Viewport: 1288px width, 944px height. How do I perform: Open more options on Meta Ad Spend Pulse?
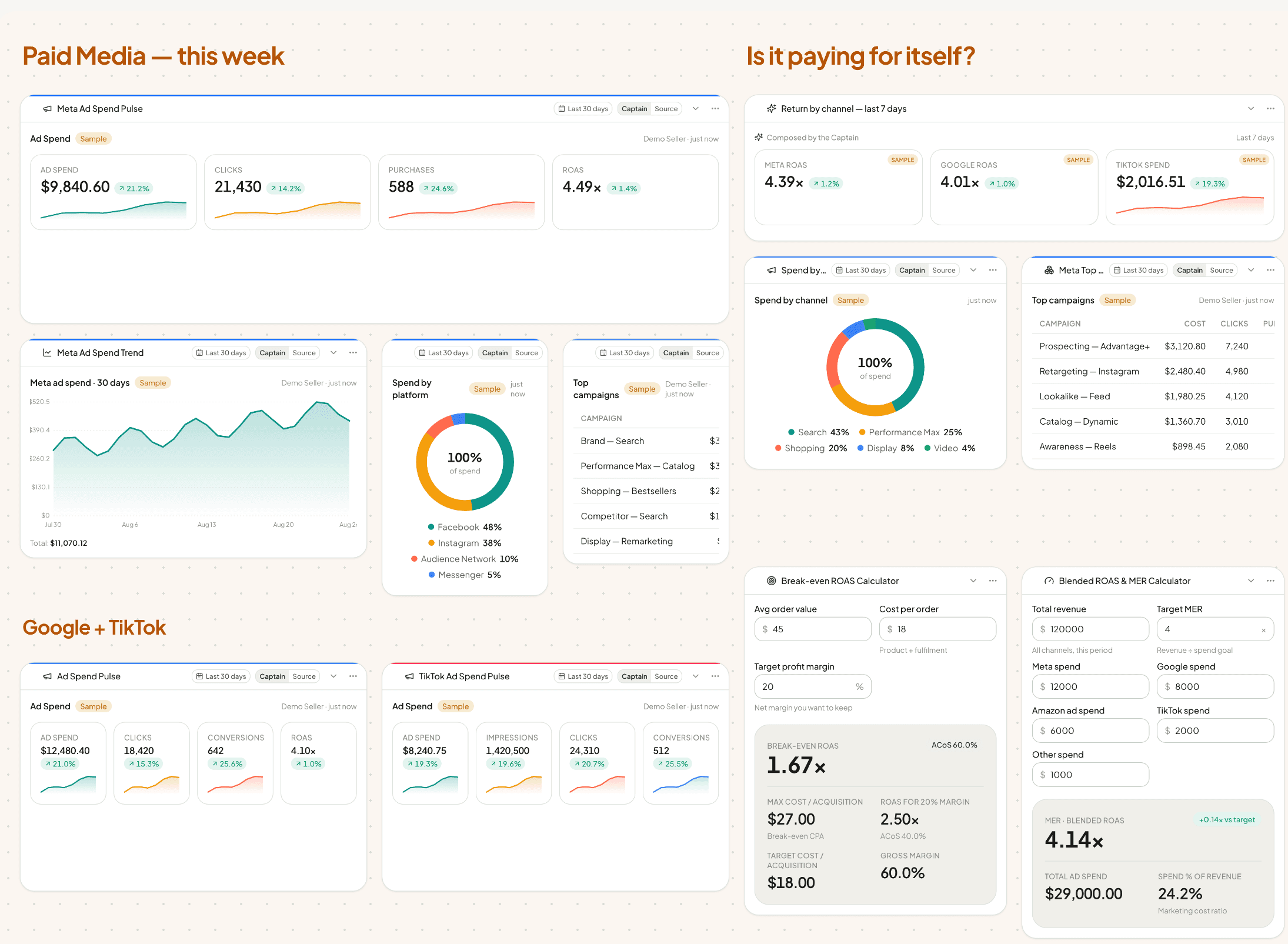click(x=715, y=109)
